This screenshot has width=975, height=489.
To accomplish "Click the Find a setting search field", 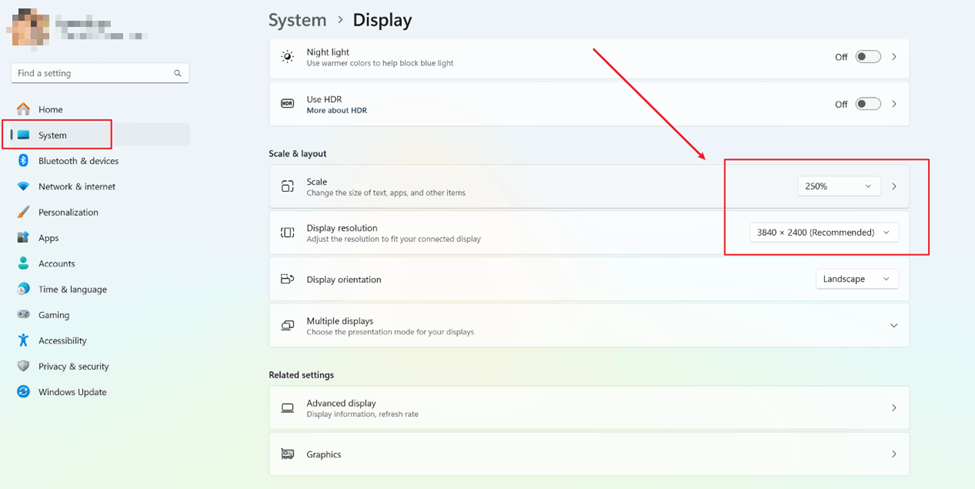I will coord(100,73).
